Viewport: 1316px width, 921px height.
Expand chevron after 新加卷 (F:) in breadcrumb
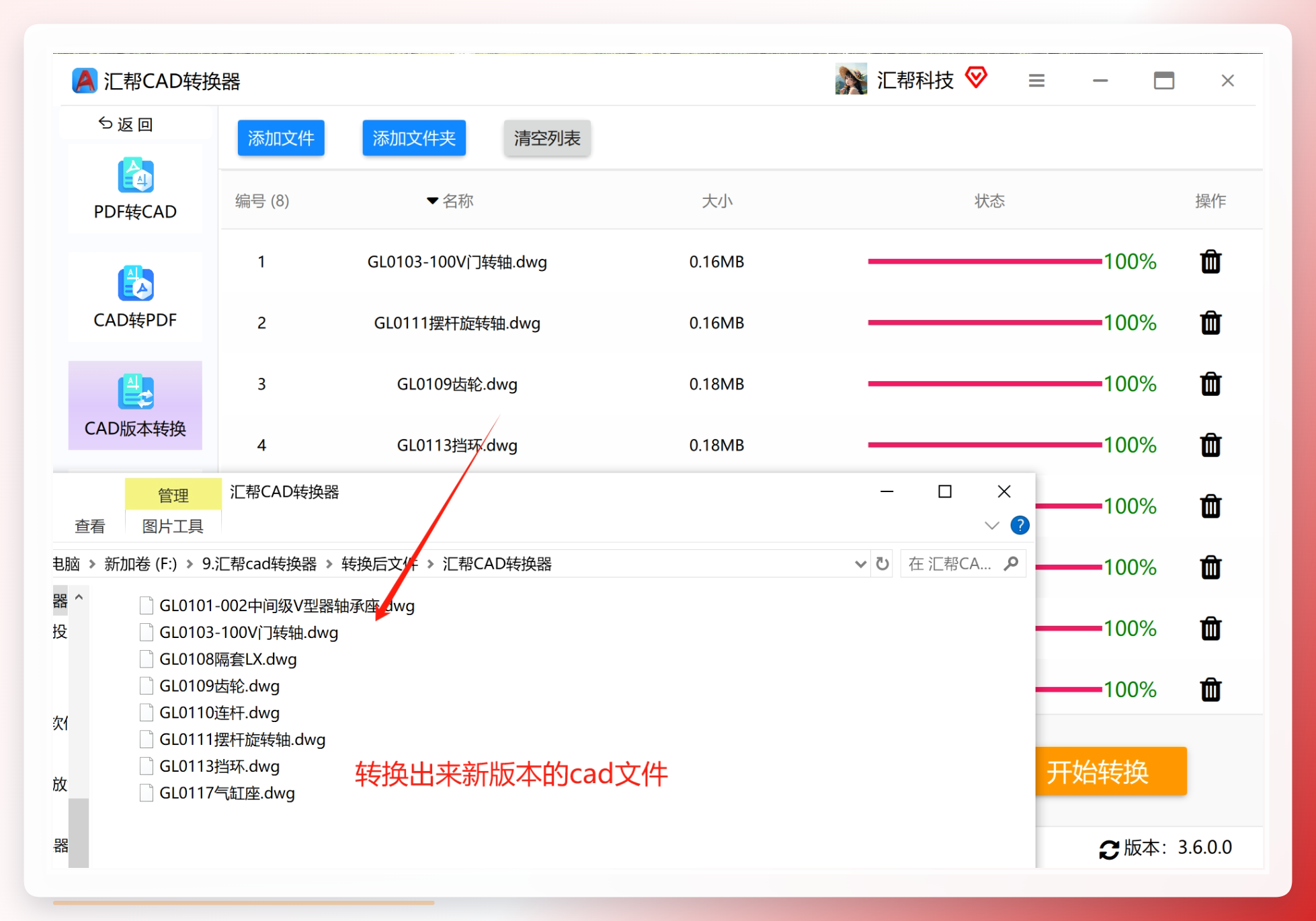pyautogui.click(x=190, y=564)
